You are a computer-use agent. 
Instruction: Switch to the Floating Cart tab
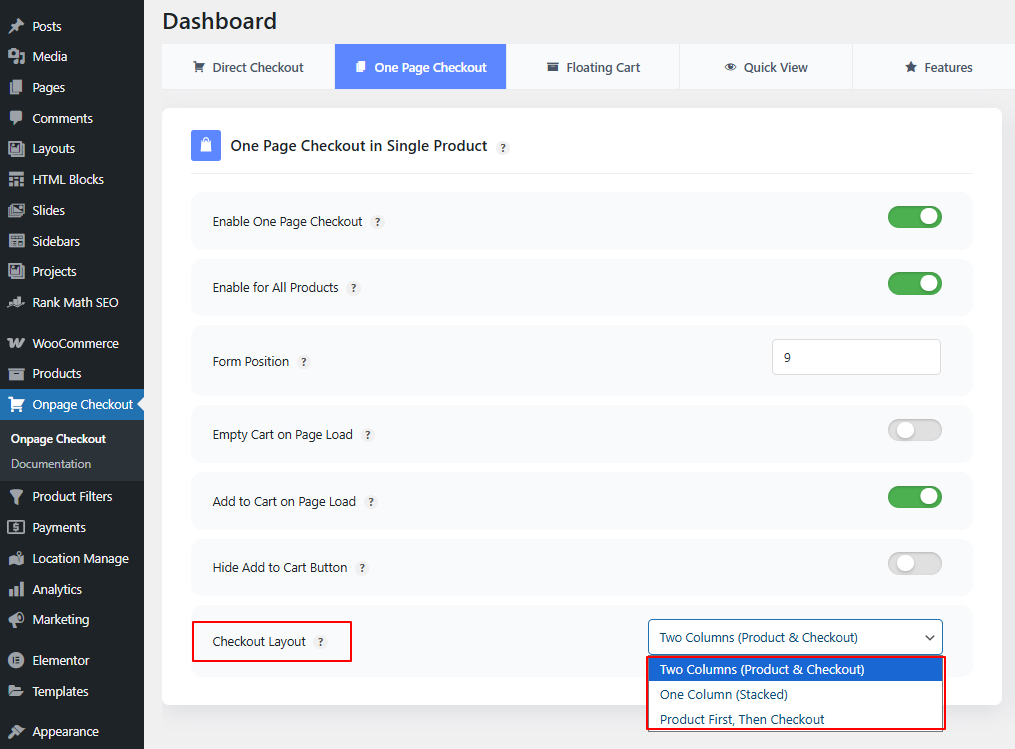pos(593,67)
